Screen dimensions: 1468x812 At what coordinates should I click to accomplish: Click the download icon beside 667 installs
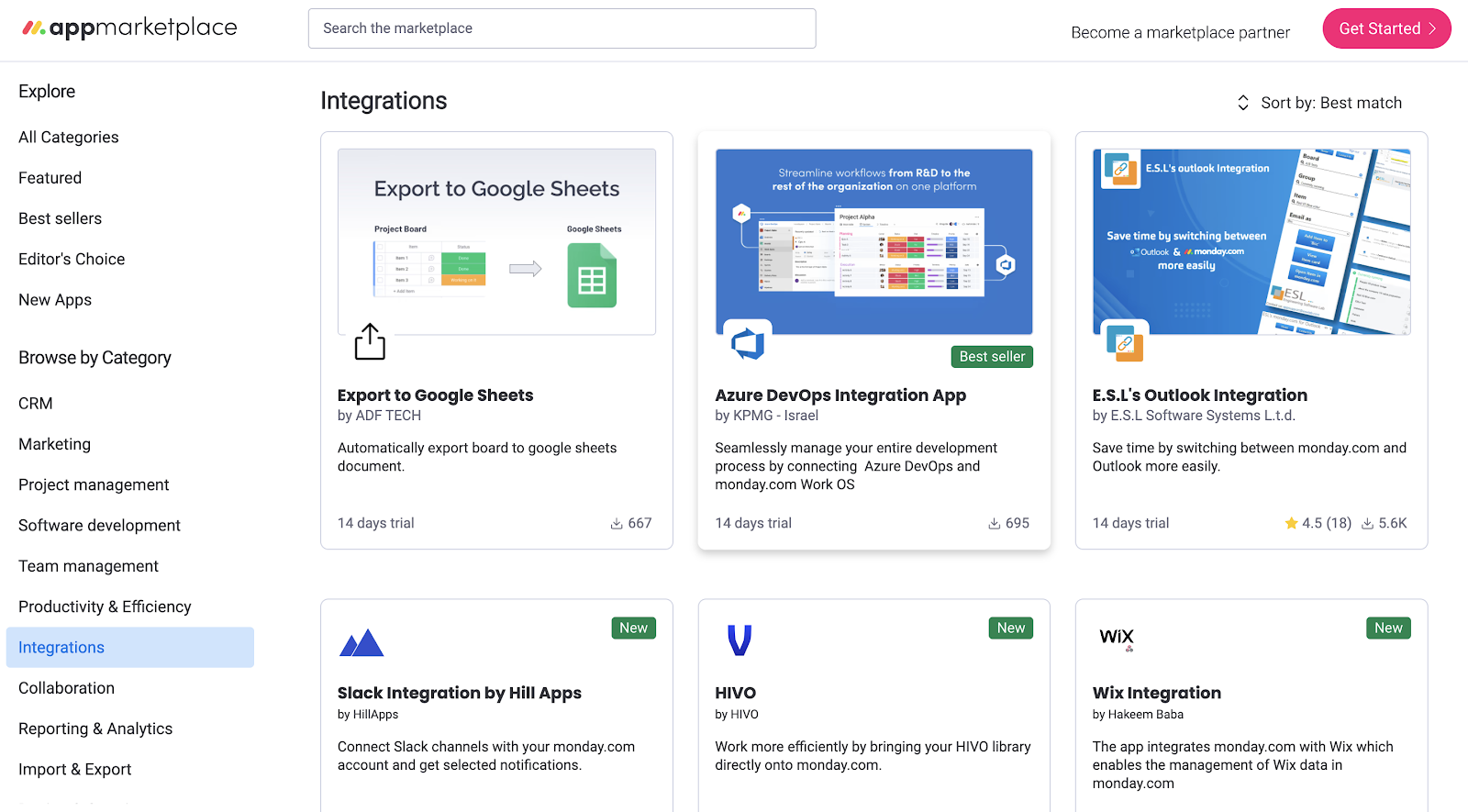(x=617, y=524)
